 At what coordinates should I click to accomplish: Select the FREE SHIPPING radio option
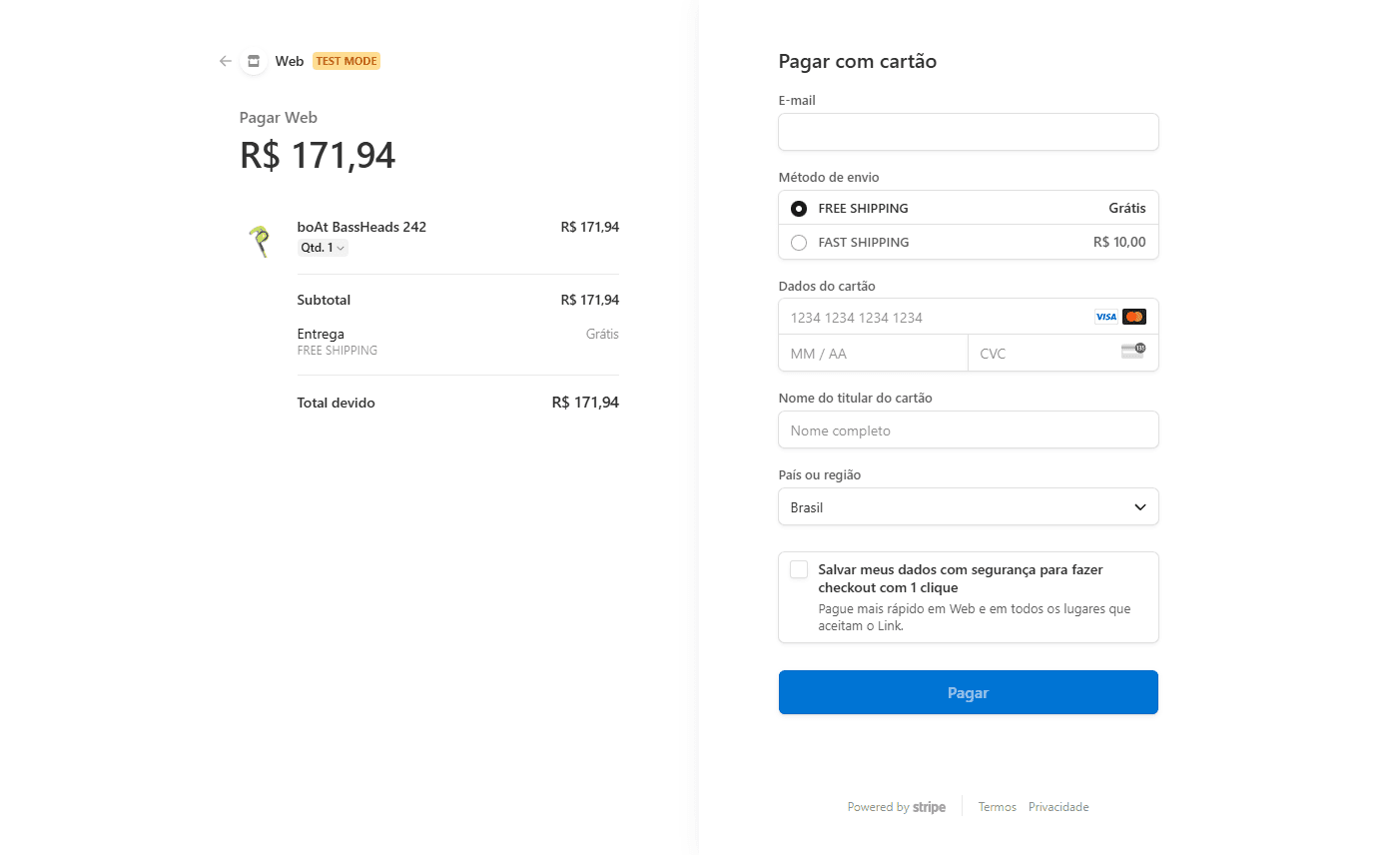pyautogui.click(x=799, y=209)
